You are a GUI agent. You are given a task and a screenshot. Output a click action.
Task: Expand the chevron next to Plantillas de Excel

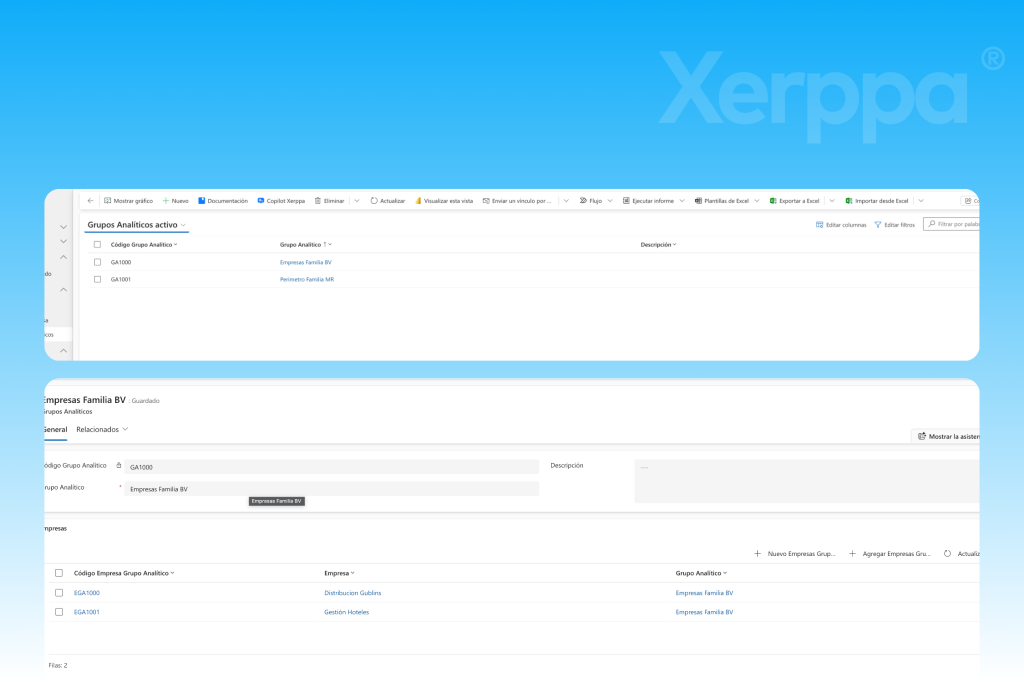pos(757,200)
